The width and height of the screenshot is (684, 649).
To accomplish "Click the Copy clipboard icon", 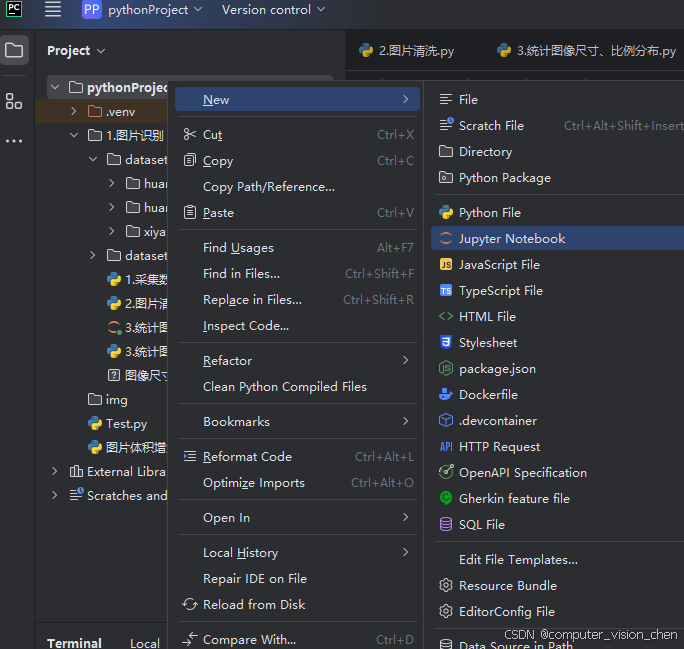I will tap(189, 161).
